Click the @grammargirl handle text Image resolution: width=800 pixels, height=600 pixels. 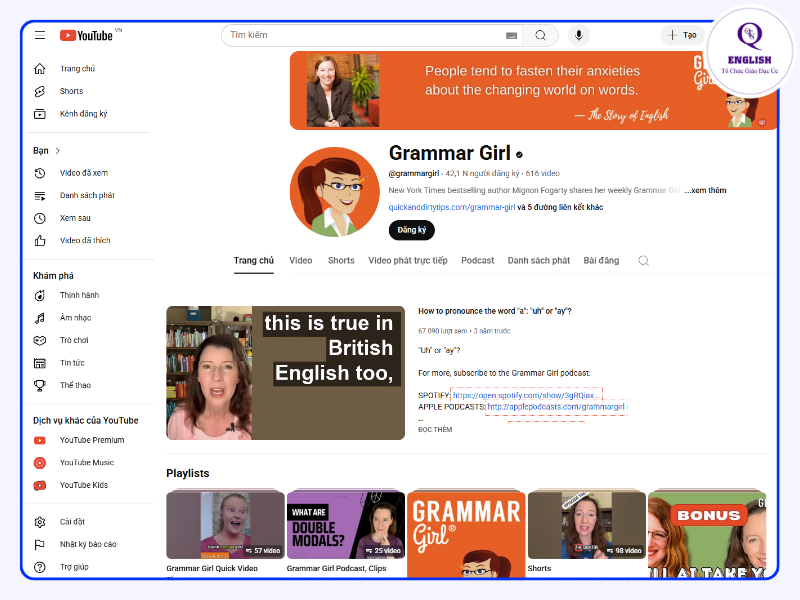click(413, 173)
